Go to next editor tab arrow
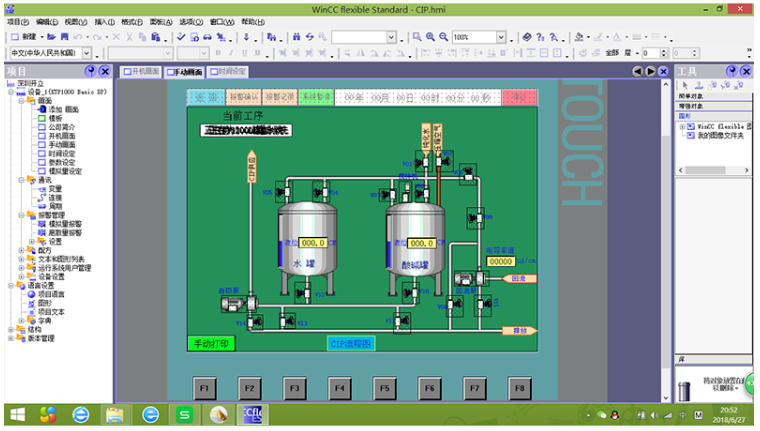Viewport: 760px width, 431px height. 650,72
